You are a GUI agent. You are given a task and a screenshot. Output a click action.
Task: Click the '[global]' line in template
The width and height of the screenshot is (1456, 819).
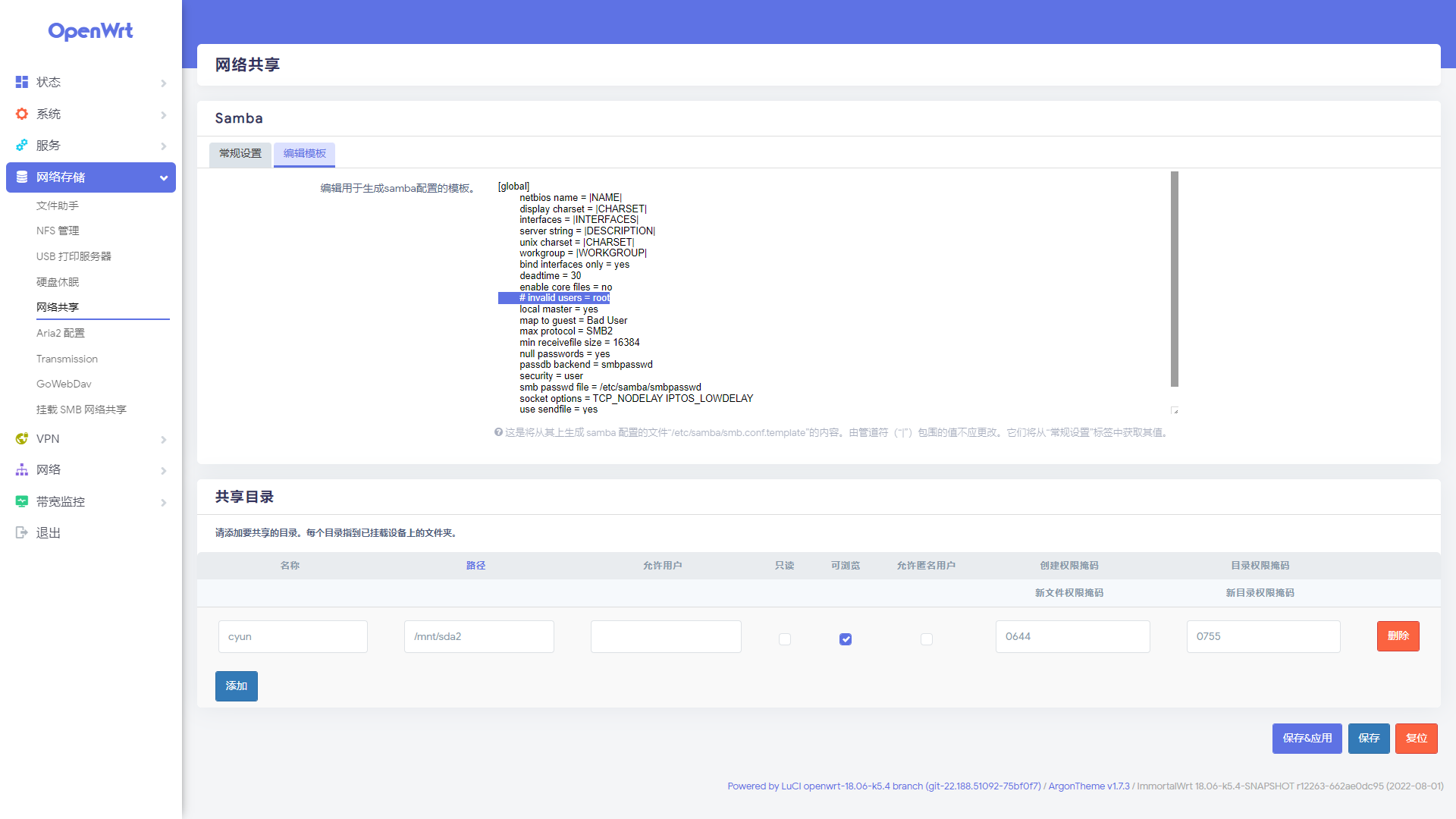click(x=513, y=187)
